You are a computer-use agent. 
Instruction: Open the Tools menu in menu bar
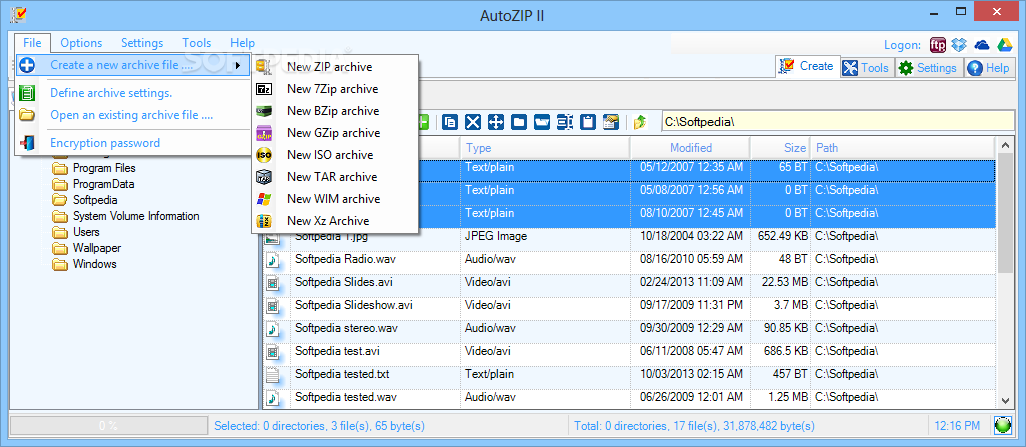coord(197,43)
